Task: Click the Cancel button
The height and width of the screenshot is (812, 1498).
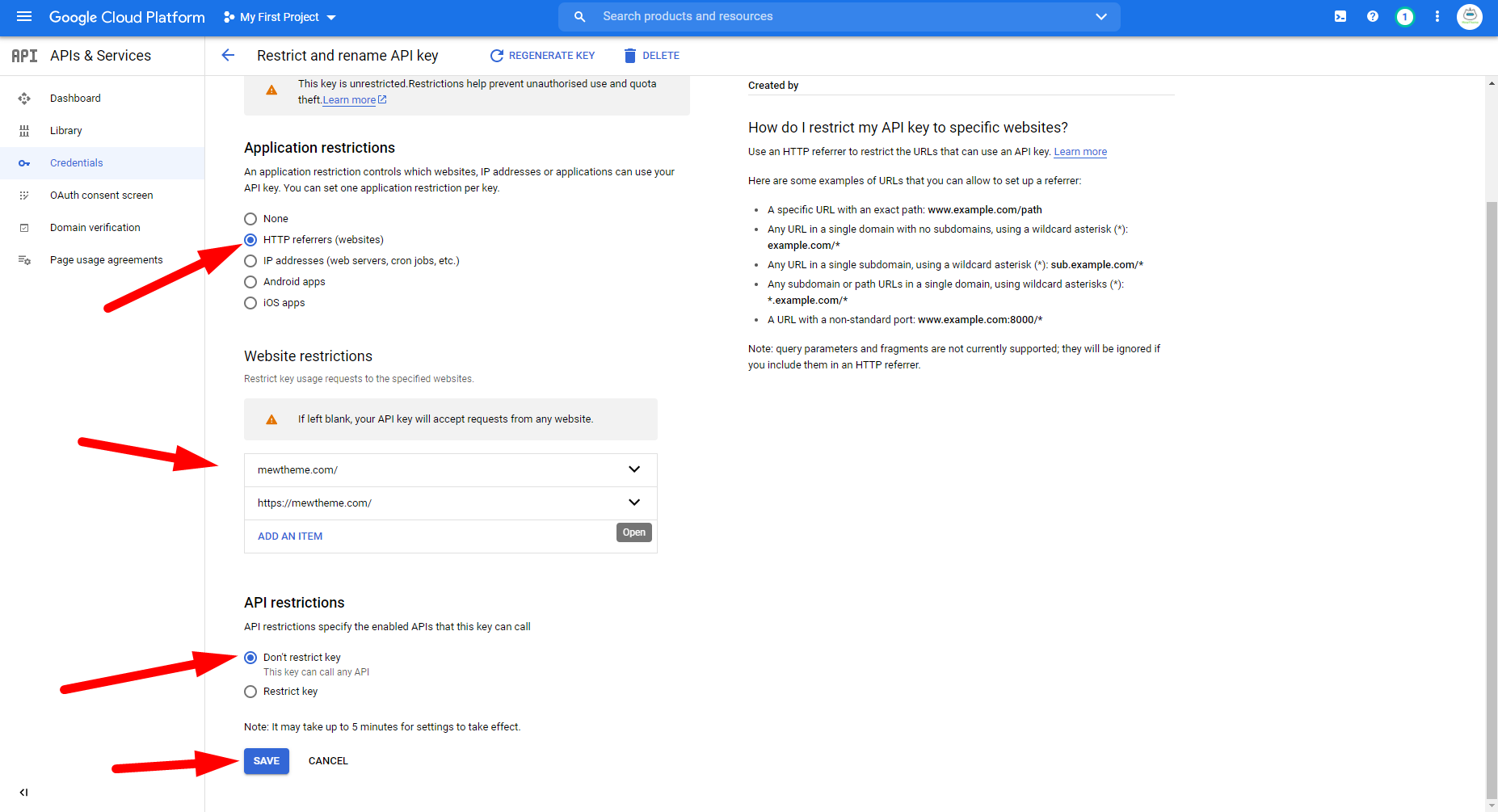Action: (328, 761)
